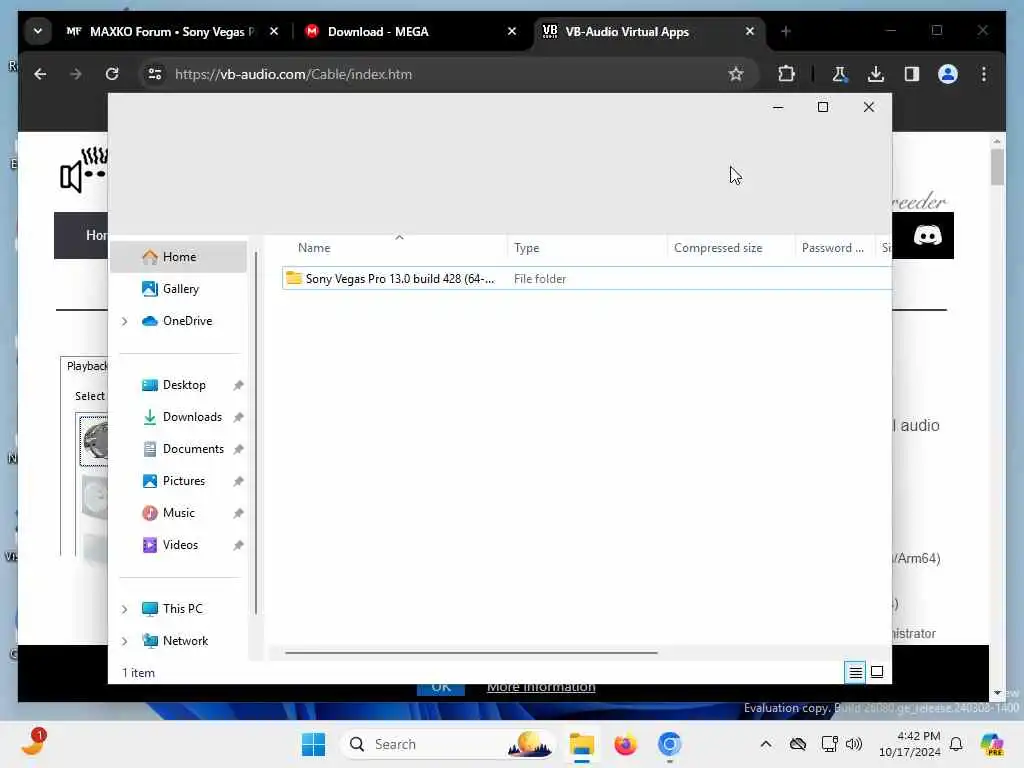
Task: Open the Desktop quick access folder
Action: (184, 385)
